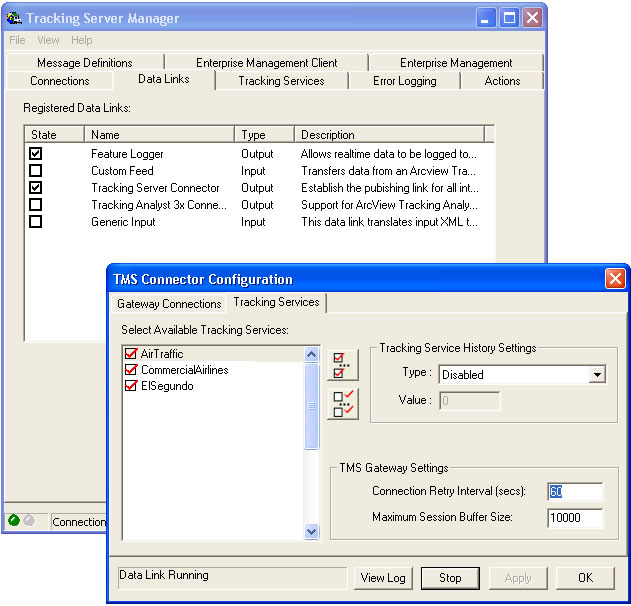Screen dimensions: 631x606
Task: Click the View Log button
Action: [383, 578]
